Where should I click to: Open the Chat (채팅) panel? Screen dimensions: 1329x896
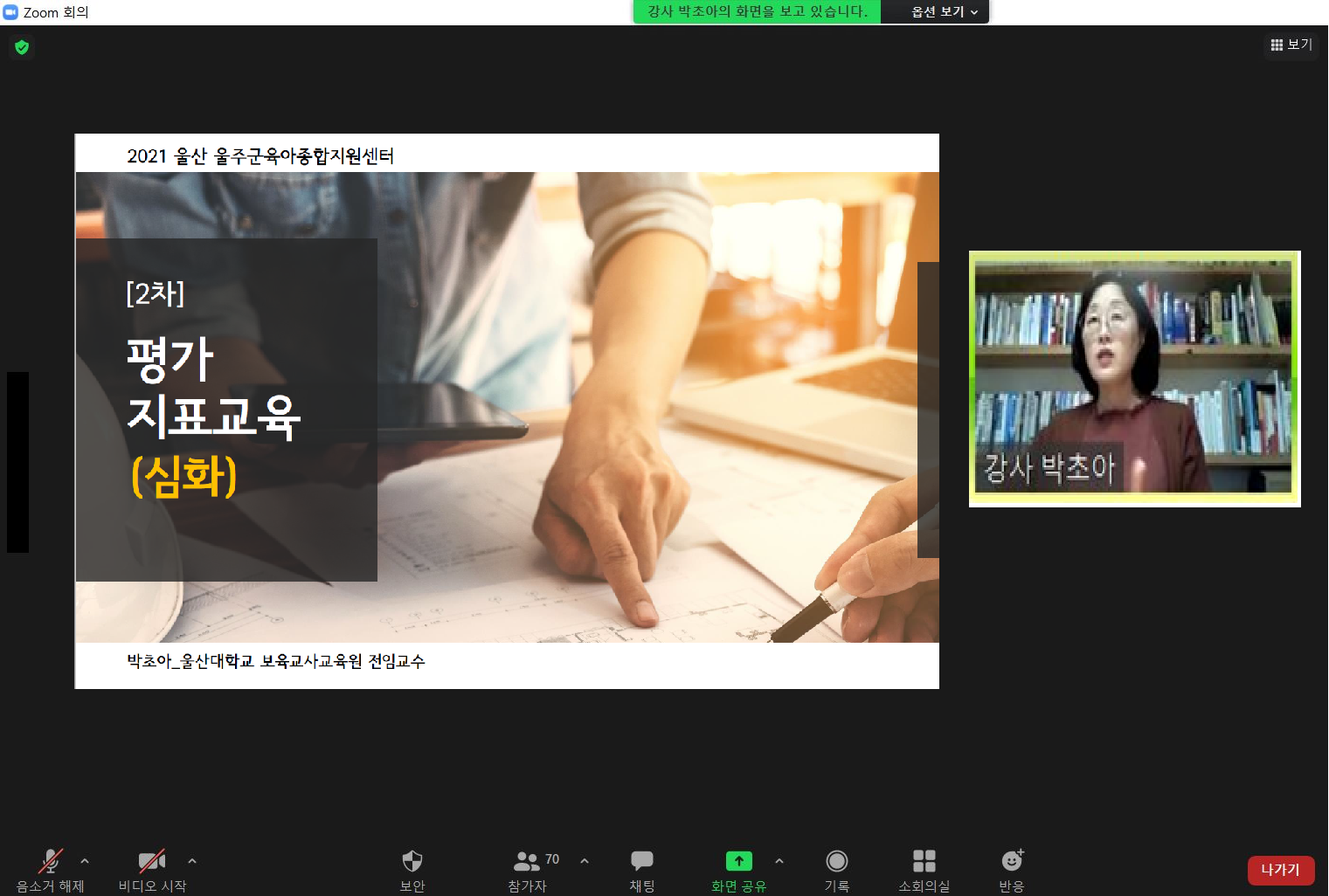pyautogui.click(x=642, y=870)
